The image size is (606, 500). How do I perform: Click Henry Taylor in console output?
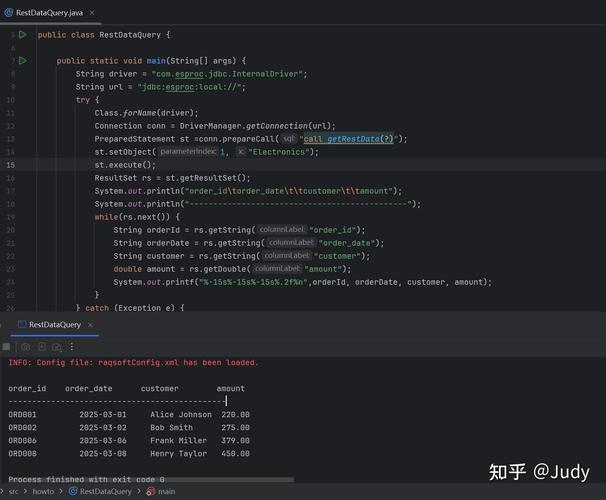(179, 453)
